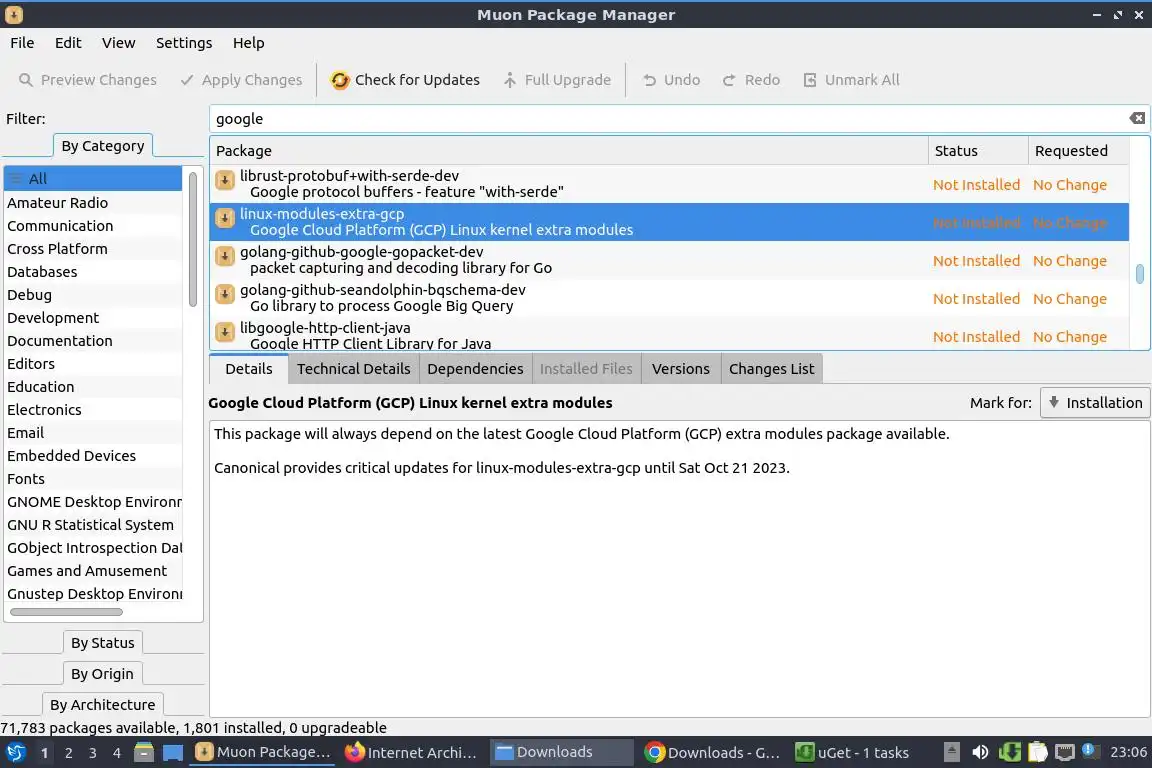Viewport: 1152px width, 768px height.
Task: Click Full Upgrade toolbar button
Action: (557, 79)
